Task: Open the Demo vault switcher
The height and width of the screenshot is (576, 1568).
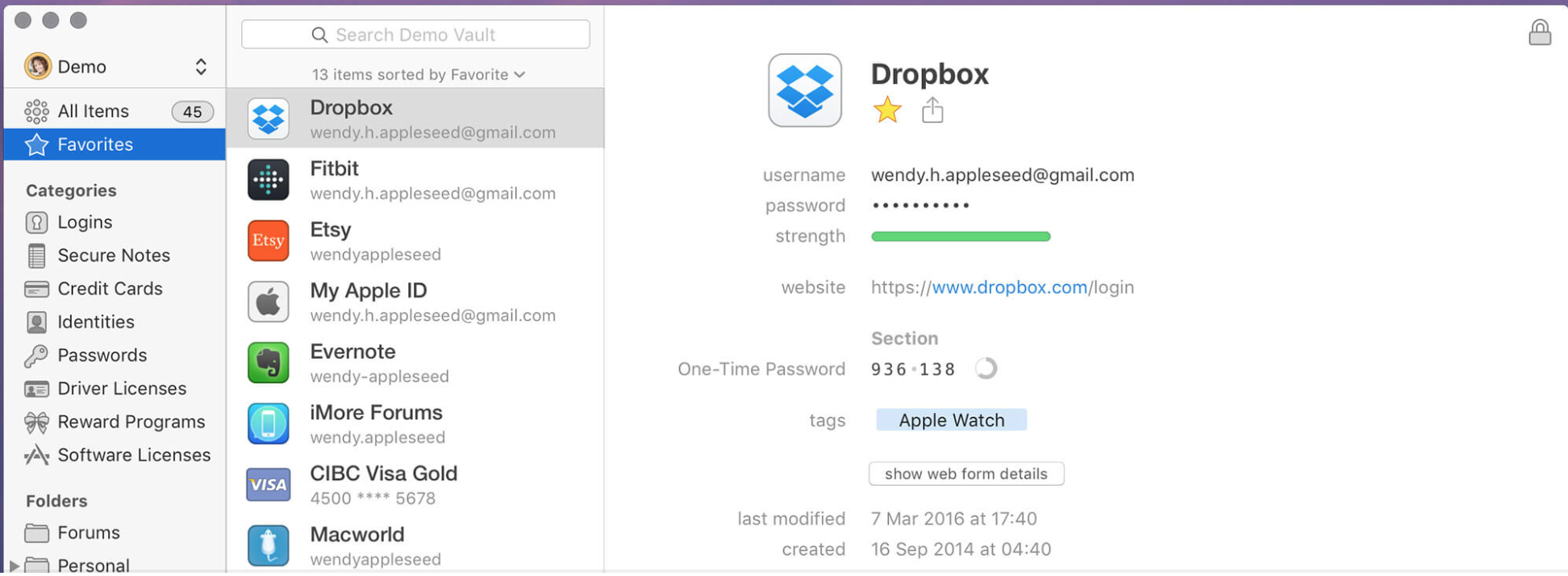Action: click(x=201, y=67)
